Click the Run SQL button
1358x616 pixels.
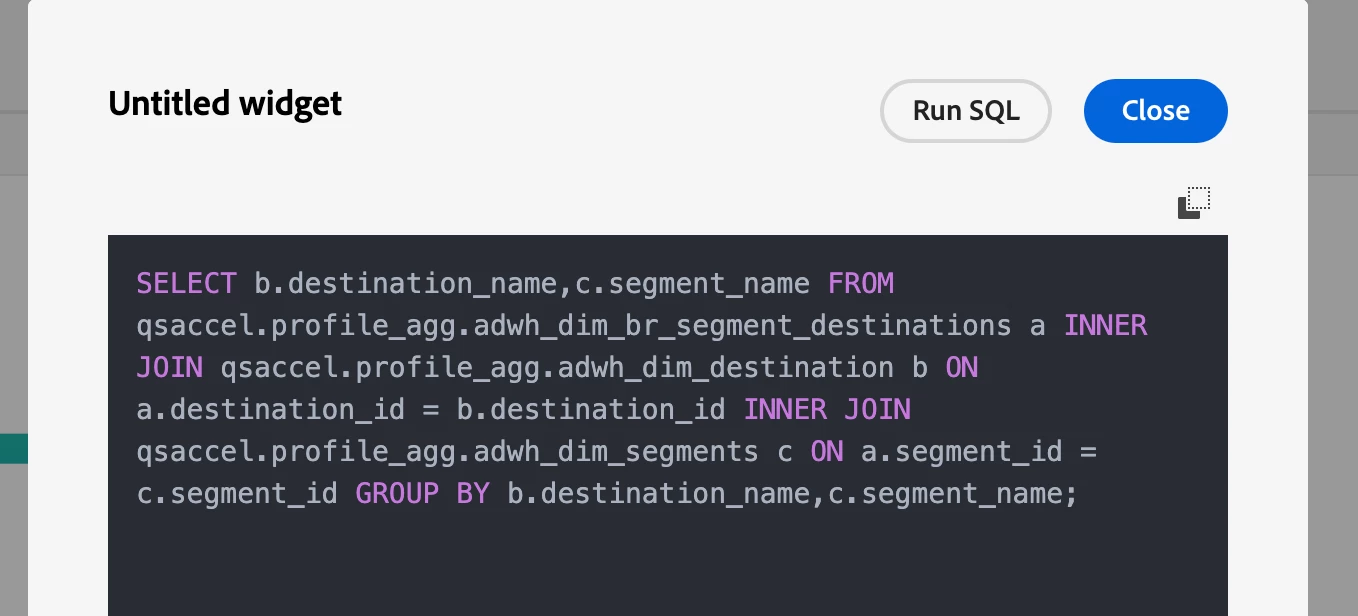click(x=965, y=111)
